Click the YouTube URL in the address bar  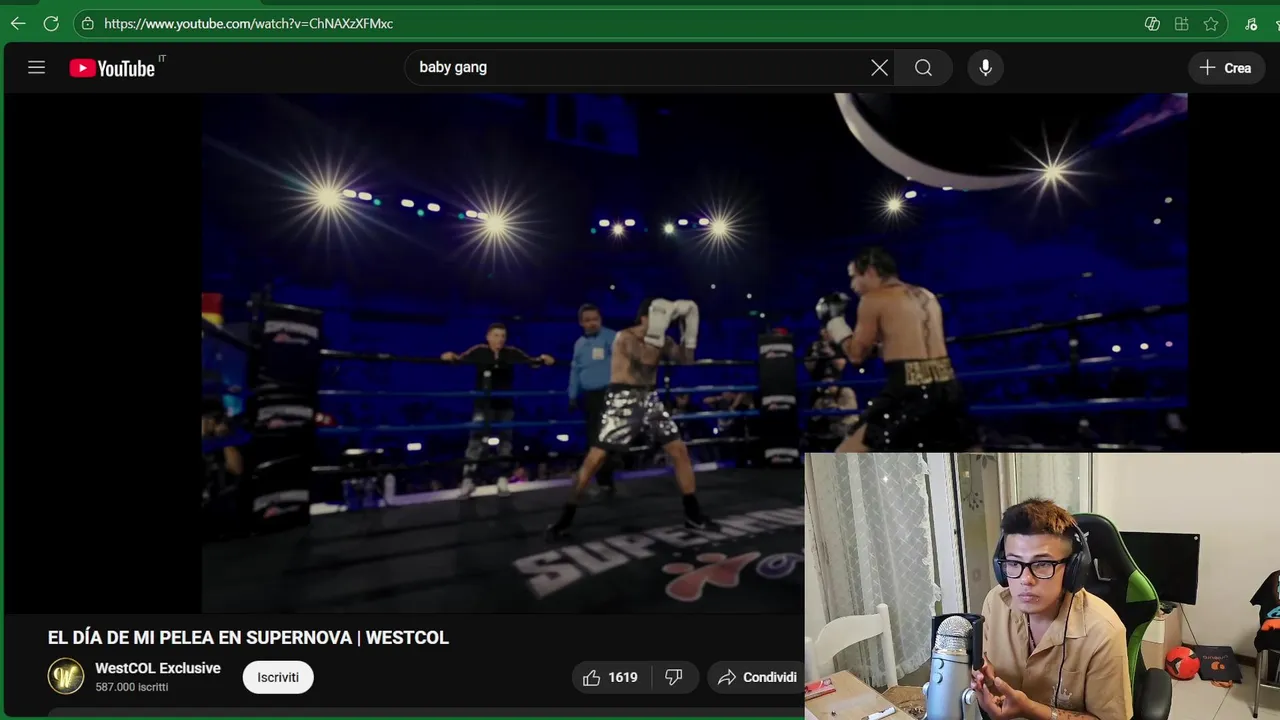248,23
